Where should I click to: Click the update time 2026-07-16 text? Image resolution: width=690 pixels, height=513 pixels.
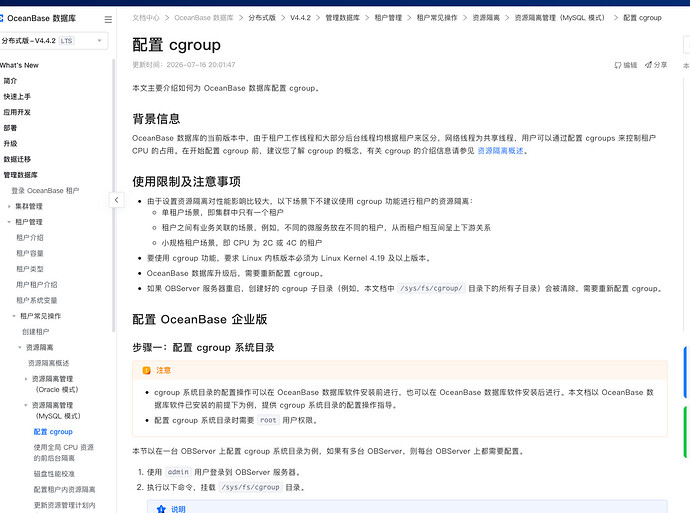[201, 65]
